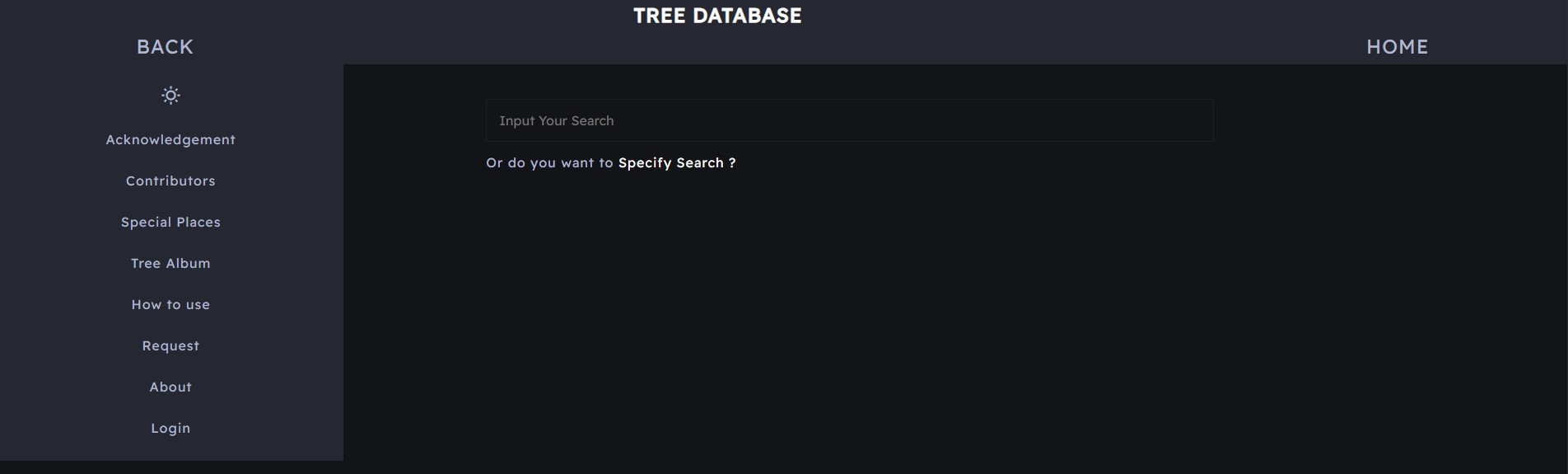Open the About page
Viewport: 1568px width, 474px height.
point(170,387)
